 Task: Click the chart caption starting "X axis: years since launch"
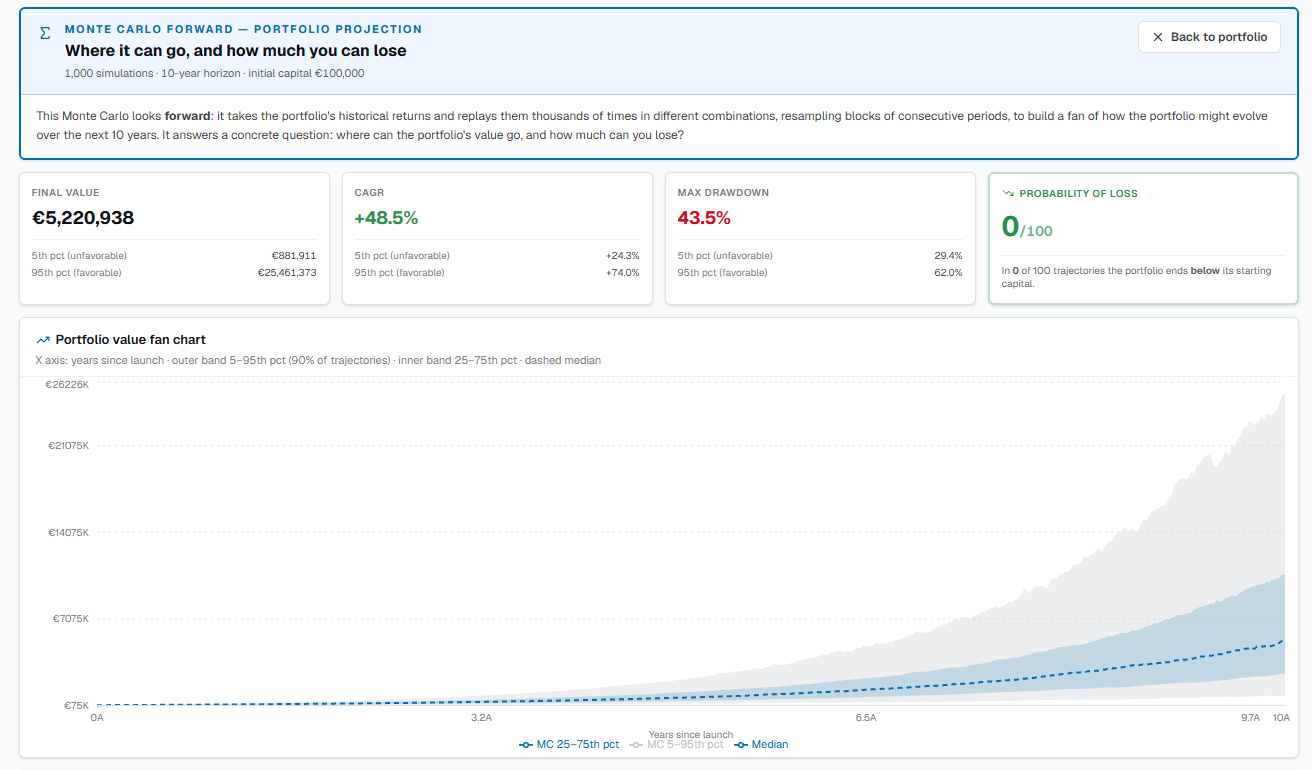pyautogui.click(x=318, y=360)
